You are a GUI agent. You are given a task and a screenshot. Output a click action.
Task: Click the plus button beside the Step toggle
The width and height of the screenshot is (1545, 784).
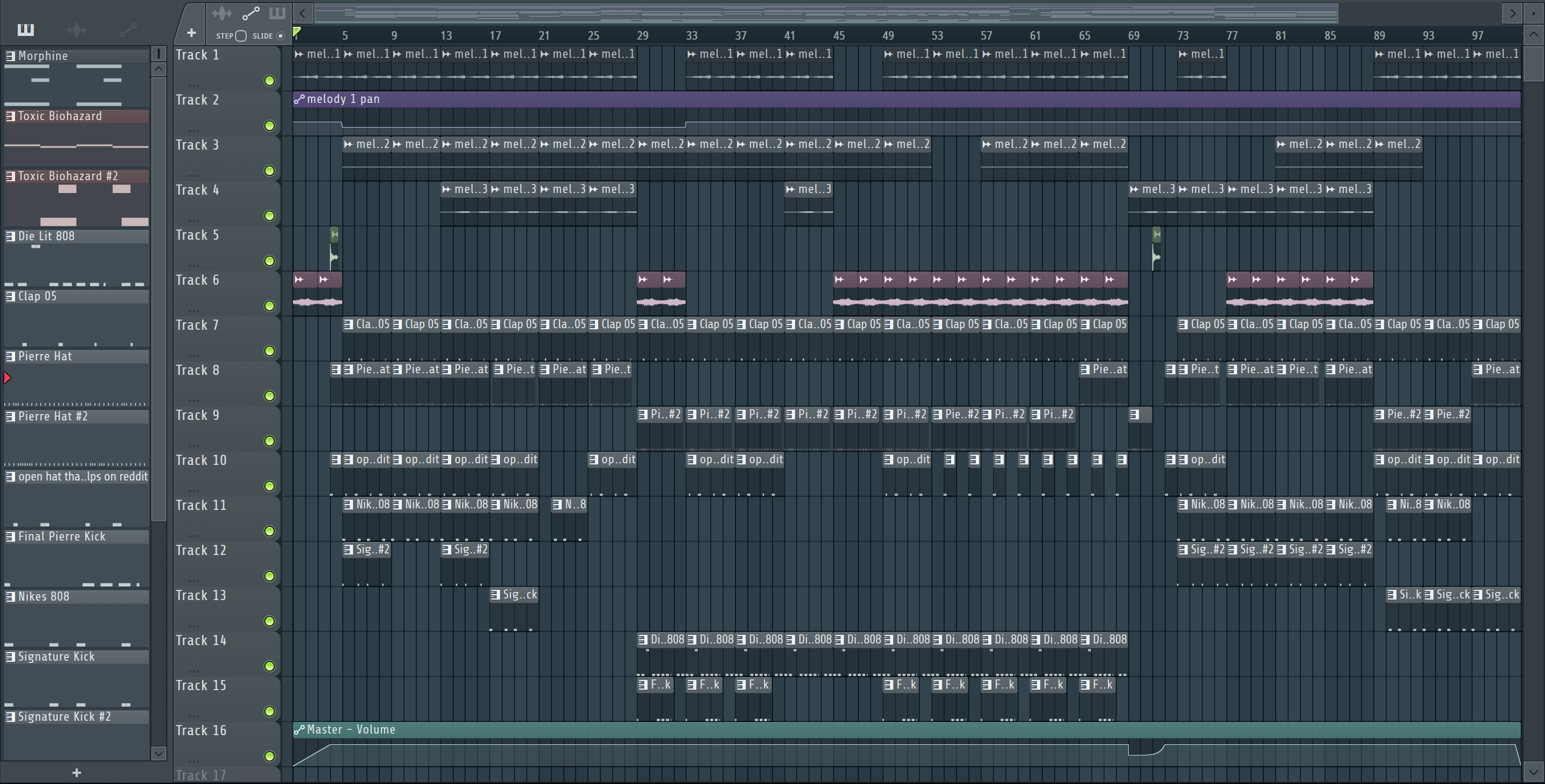192,33
